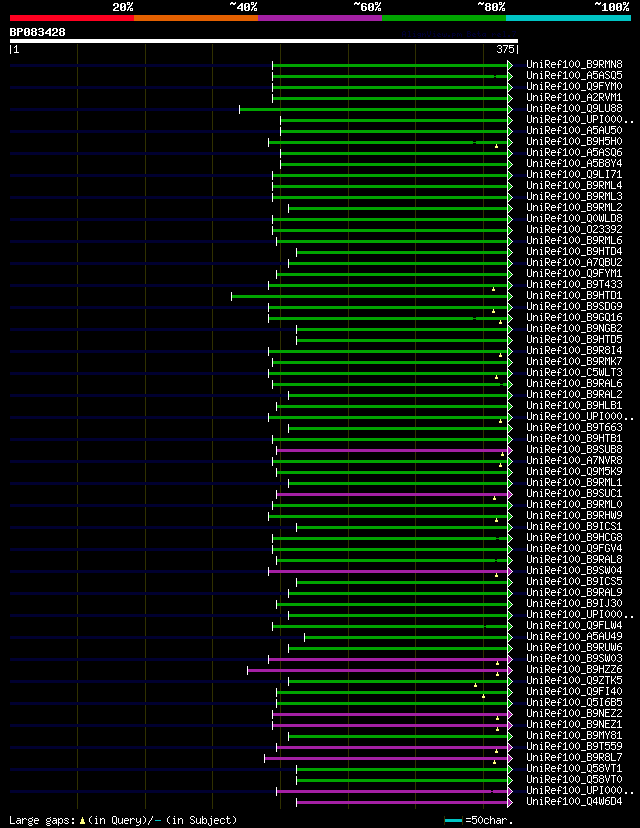This screenshot has width=640, height=828.
Task: Select hit UniRef100_Q9LU88
Action: point(574,108)
